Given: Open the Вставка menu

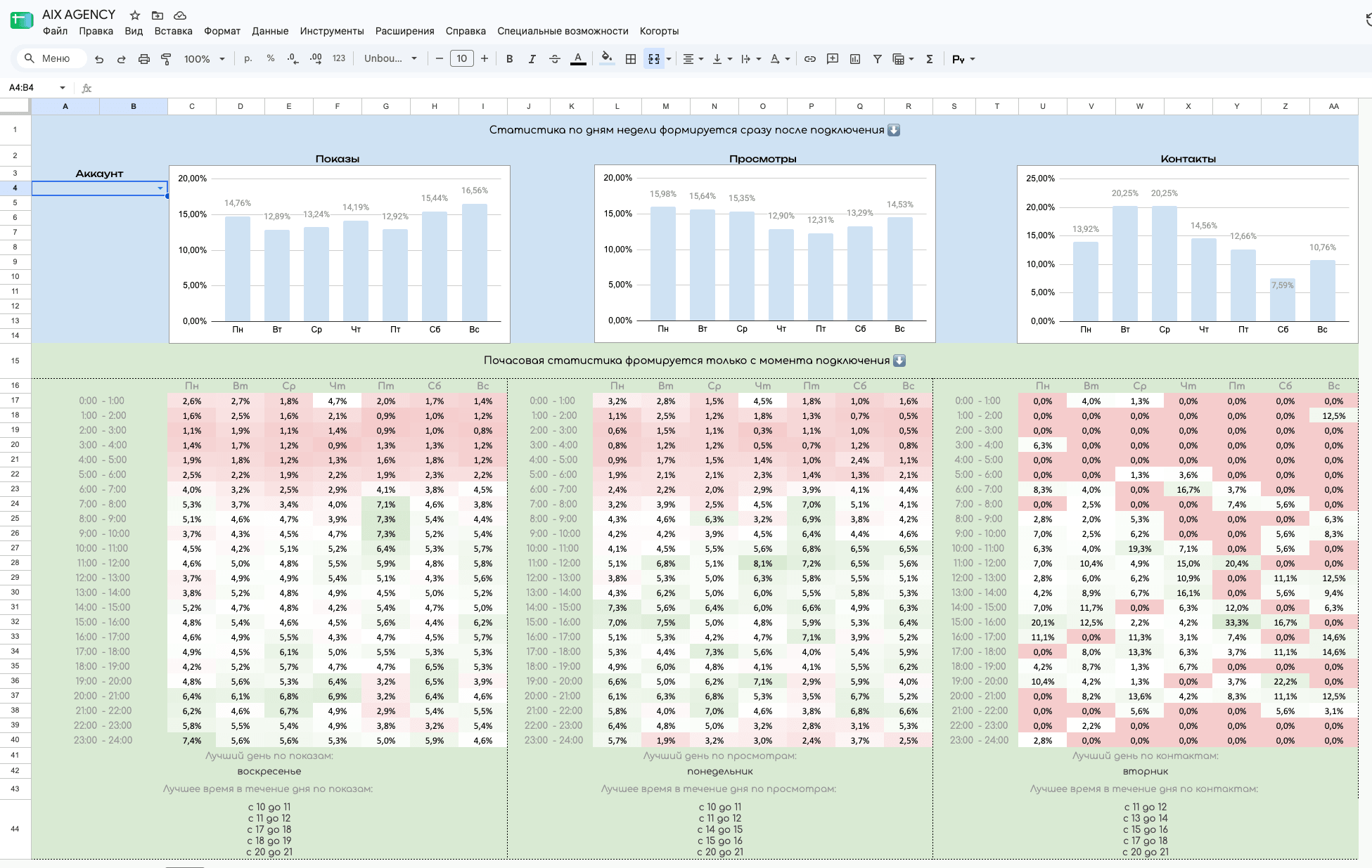Looking at the screenshot, I should pyautogui.click(x=173, y=31).
